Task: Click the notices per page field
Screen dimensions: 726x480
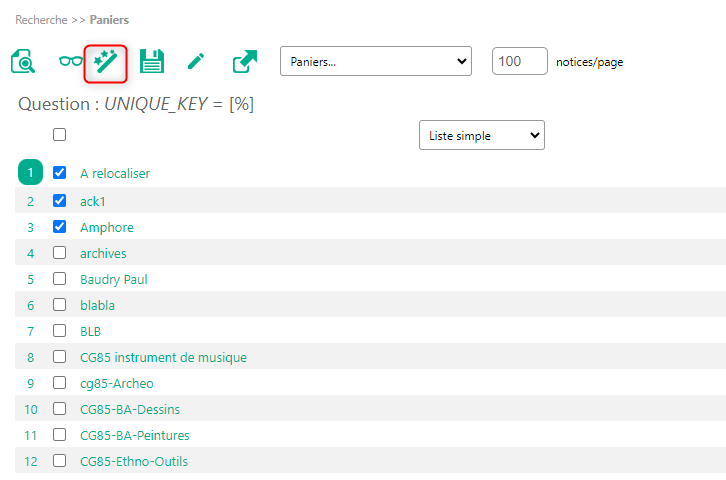Action: tap(519, 61)
